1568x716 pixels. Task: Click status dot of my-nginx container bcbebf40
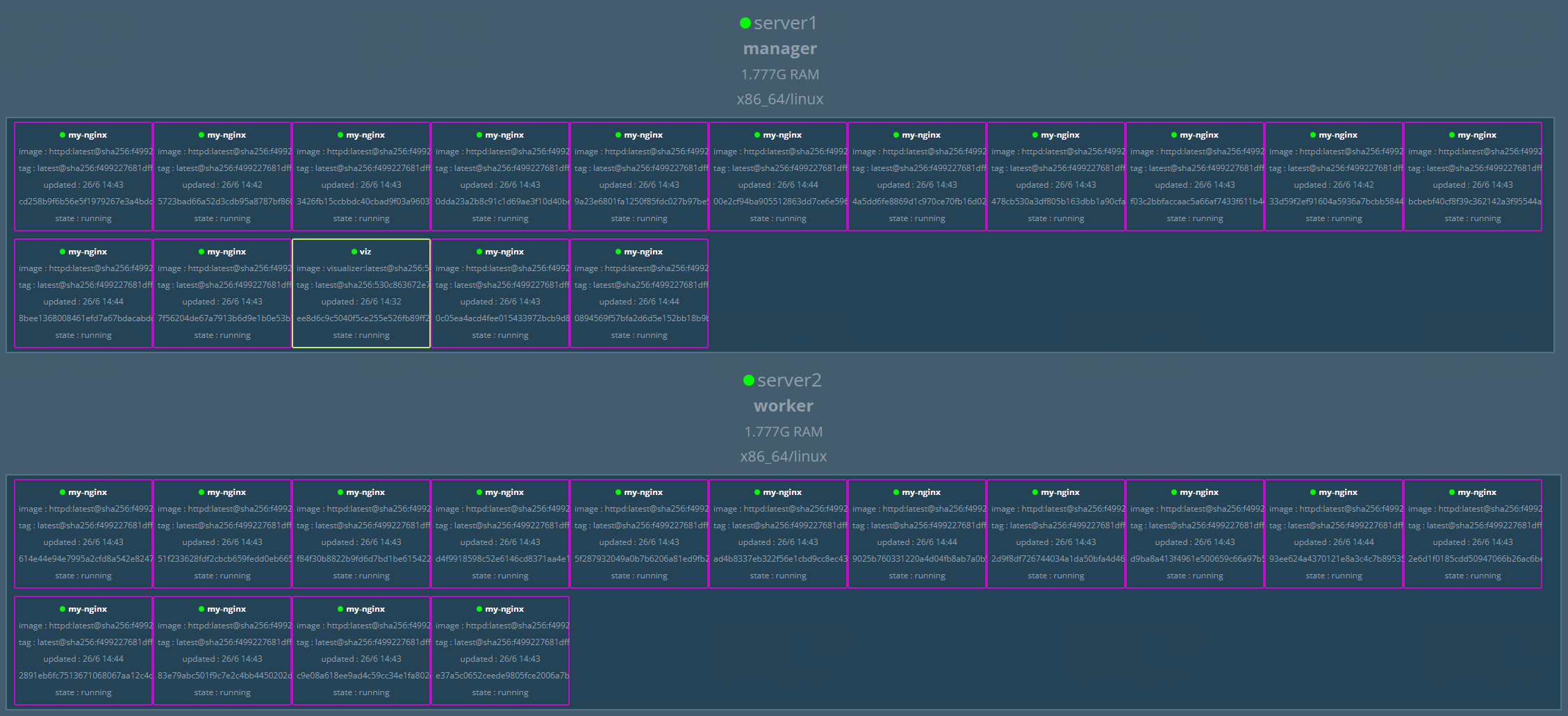[1452, 135]
